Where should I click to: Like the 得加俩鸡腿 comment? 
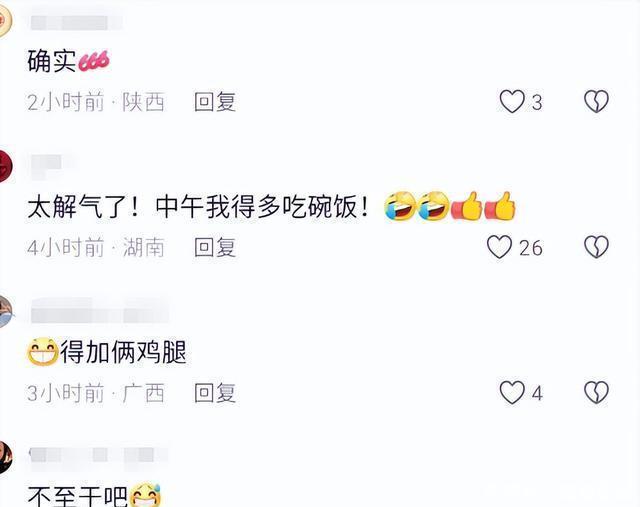coord(512,393)
